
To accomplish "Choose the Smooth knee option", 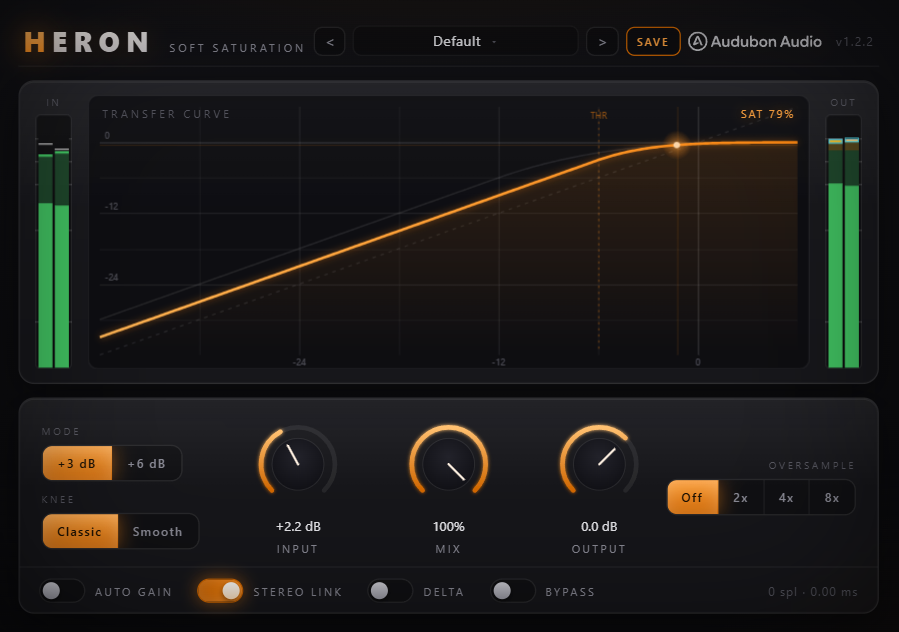I will (158, 532).
